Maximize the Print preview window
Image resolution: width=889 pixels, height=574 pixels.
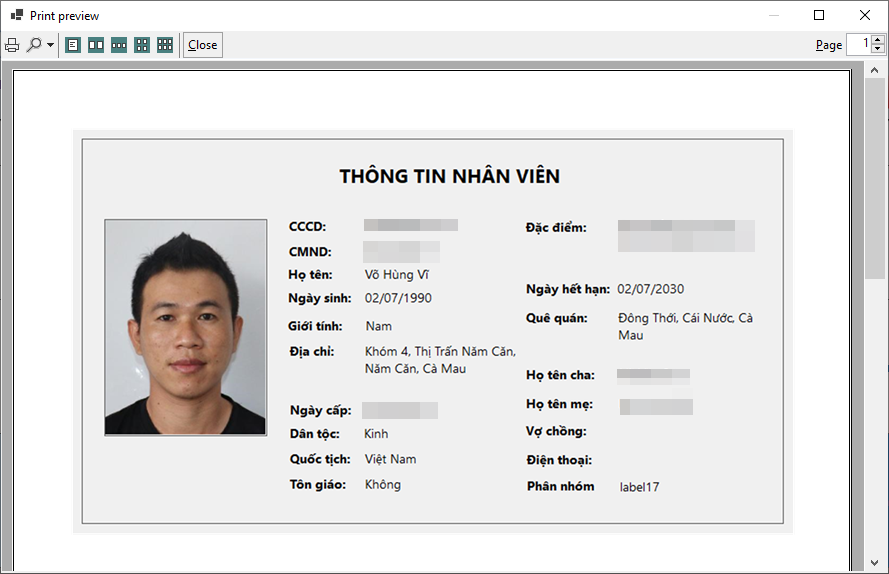click(819, 15)
